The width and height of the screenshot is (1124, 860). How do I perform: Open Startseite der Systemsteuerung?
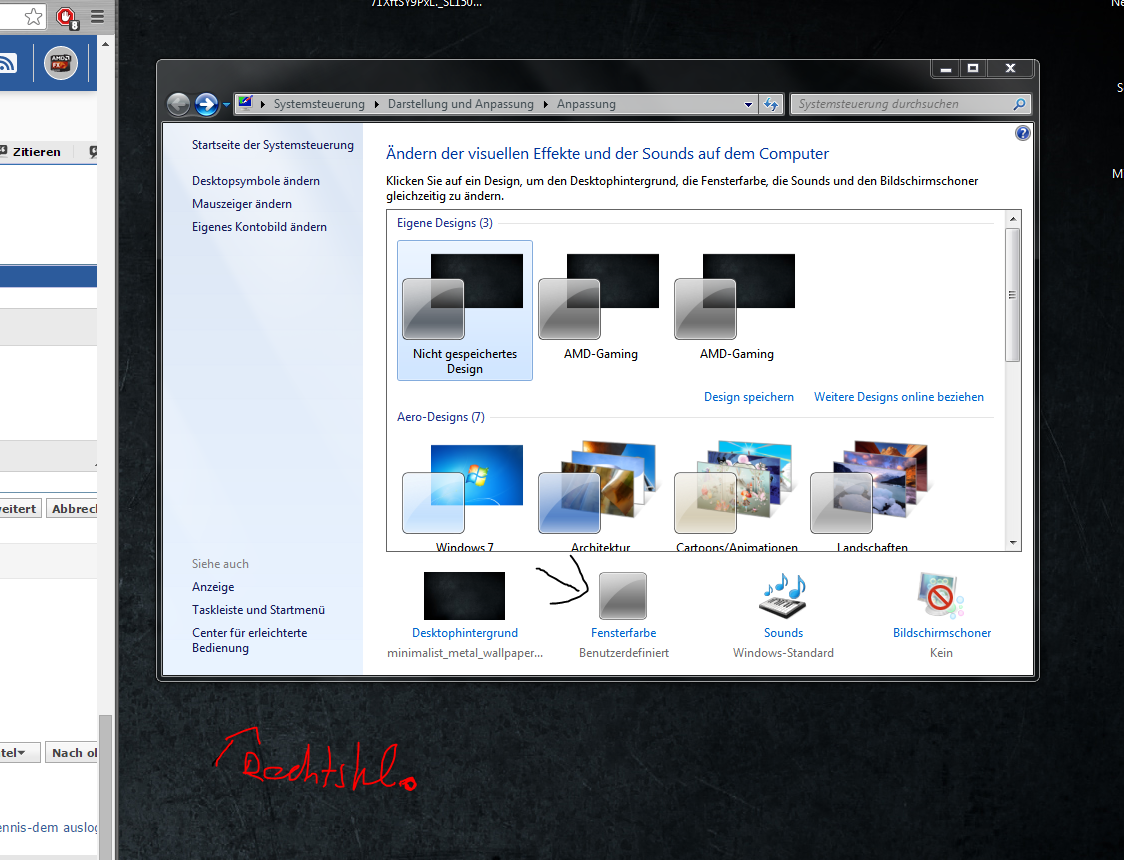pos(273,145)
